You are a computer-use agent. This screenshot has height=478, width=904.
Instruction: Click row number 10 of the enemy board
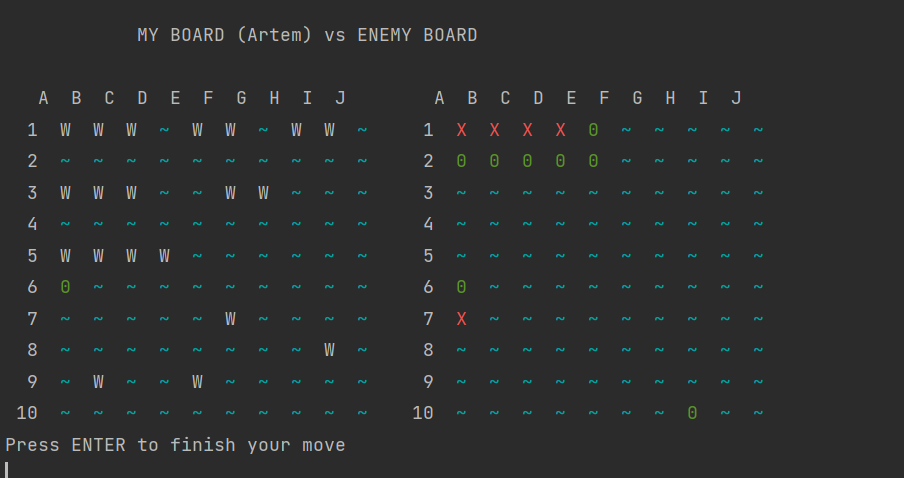coord(423,413)
